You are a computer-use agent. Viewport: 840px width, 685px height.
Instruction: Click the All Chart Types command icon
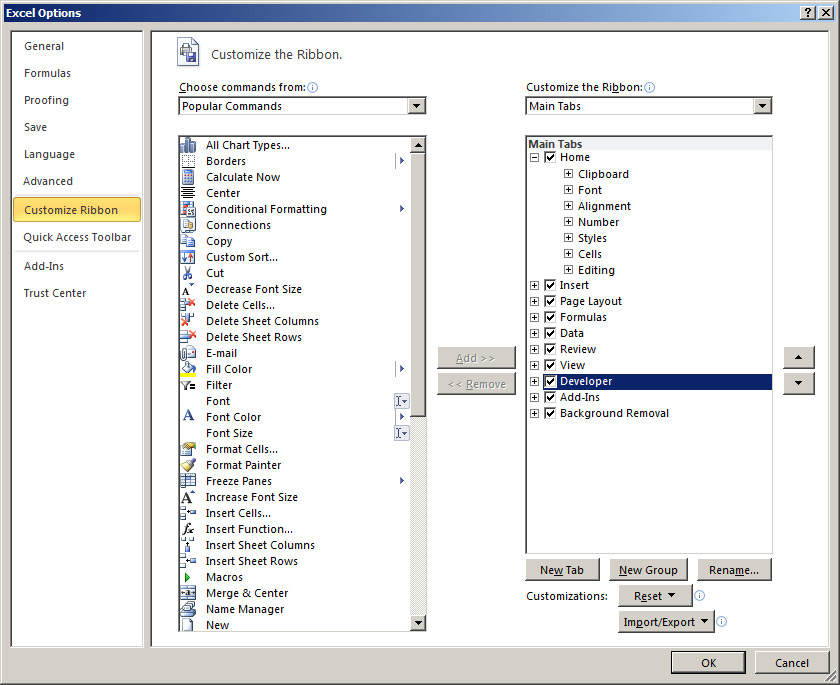[x=188, y=145]
